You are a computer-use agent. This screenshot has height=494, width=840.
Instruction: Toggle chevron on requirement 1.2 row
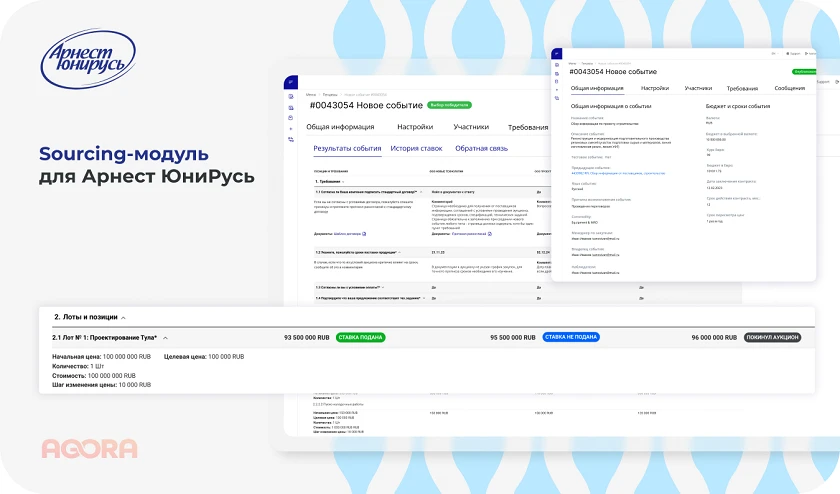coord(400,252)
